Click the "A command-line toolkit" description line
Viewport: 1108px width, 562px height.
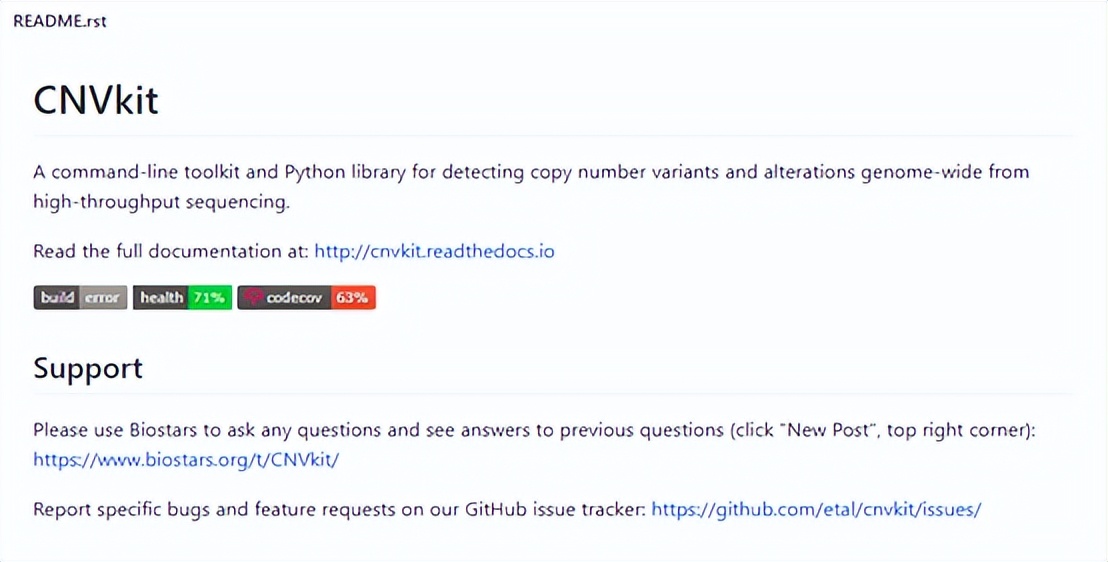click(x=530, y=172)
